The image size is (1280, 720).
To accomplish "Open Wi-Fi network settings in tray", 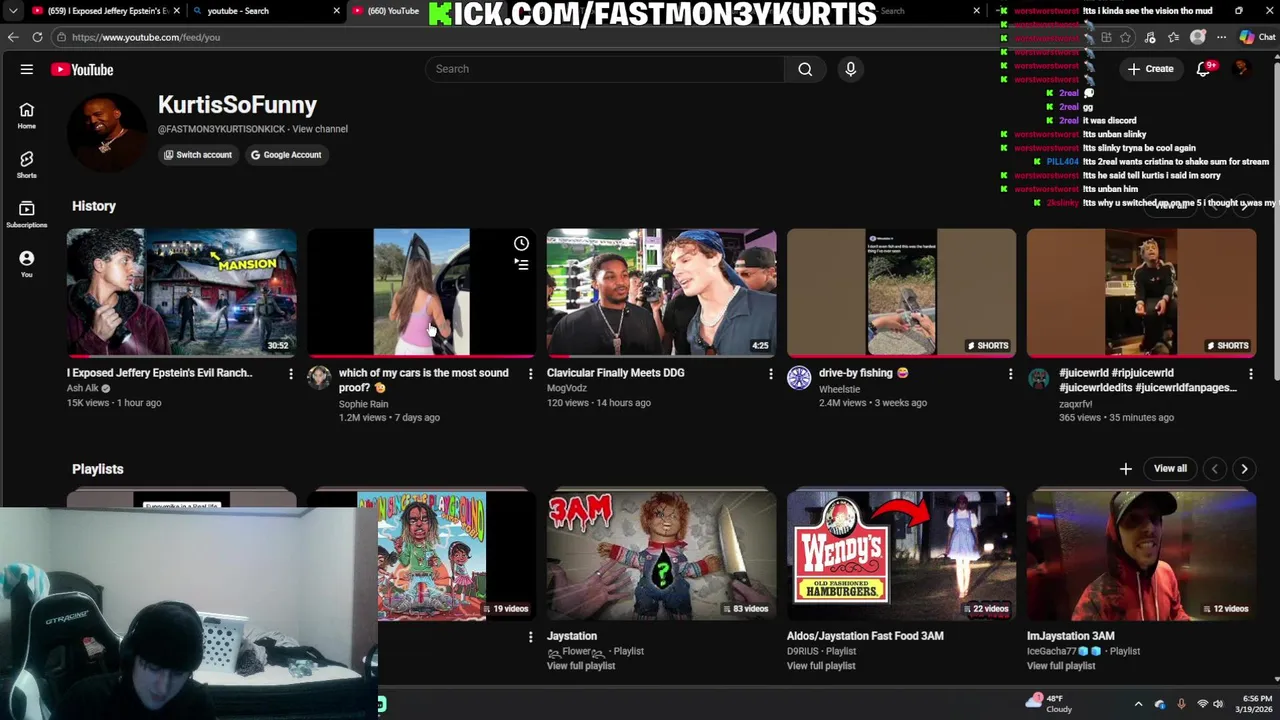I will pos(1203,704).
